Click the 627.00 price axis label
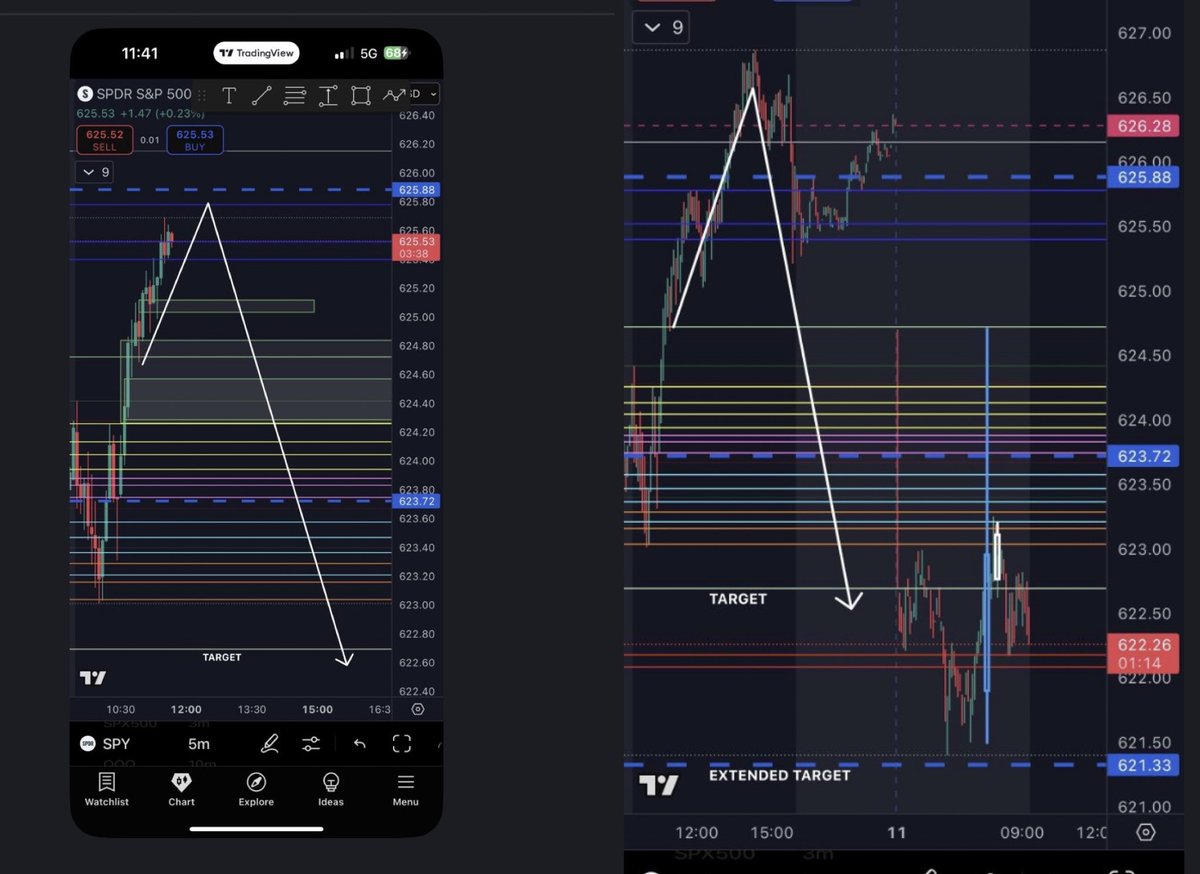This screenshot has width=1200, height=874. click(1144, 33)
